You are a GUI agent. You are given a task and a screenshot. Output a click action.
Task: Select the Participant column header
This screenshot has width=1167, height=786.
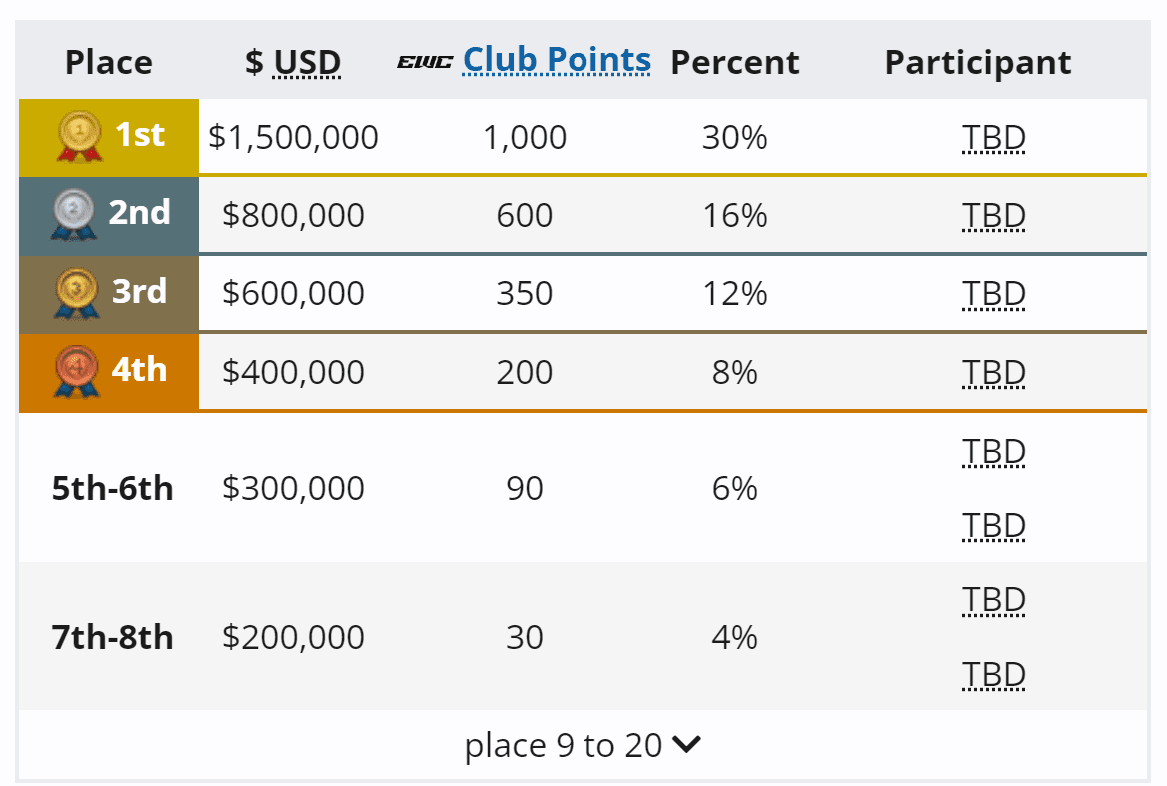point(977,61)
